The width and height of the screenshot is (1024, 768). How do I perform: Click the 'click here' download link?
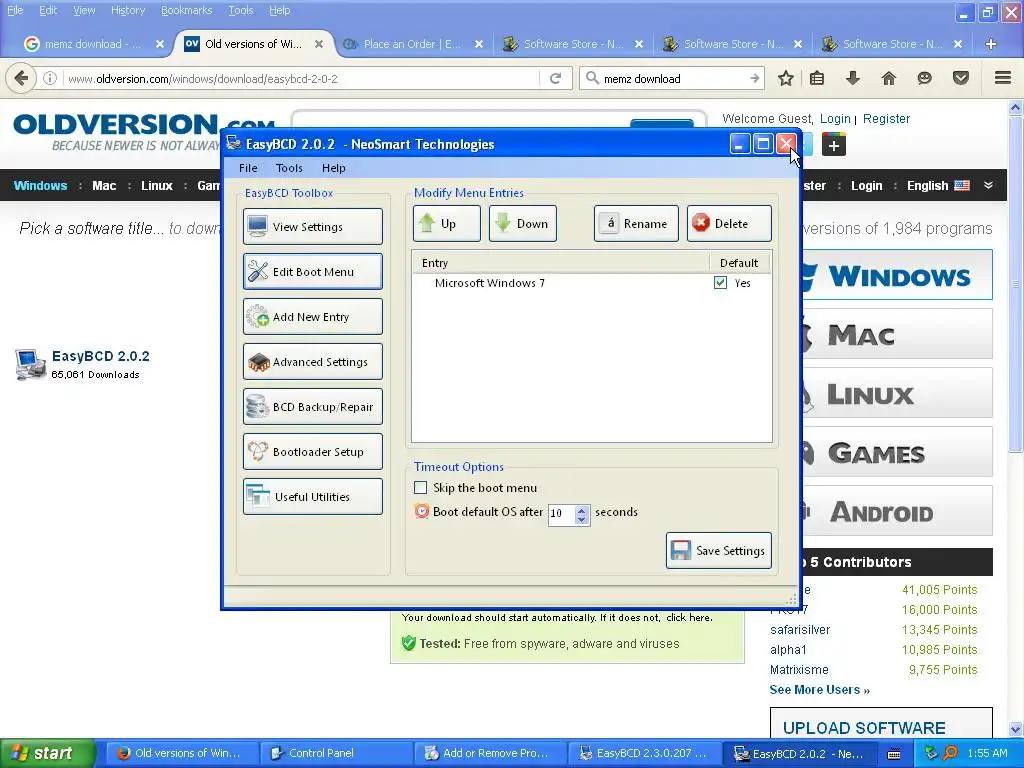point(688,618)
